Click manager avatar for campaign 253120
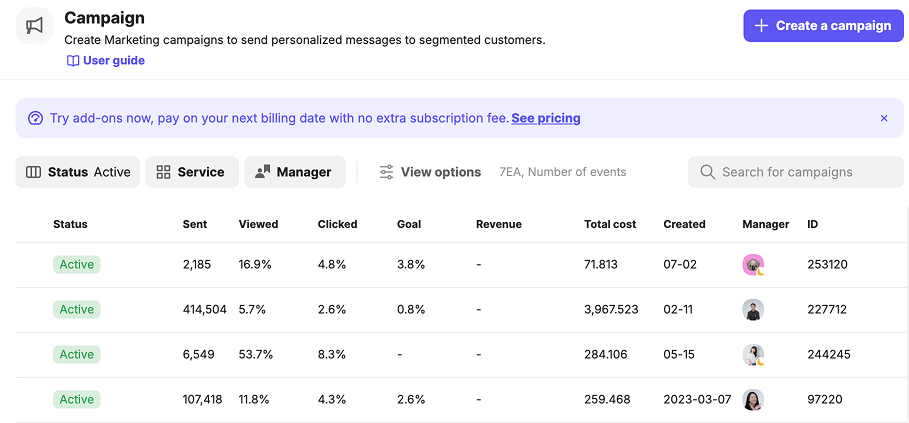The image size is (909, 423). [753, 265]
